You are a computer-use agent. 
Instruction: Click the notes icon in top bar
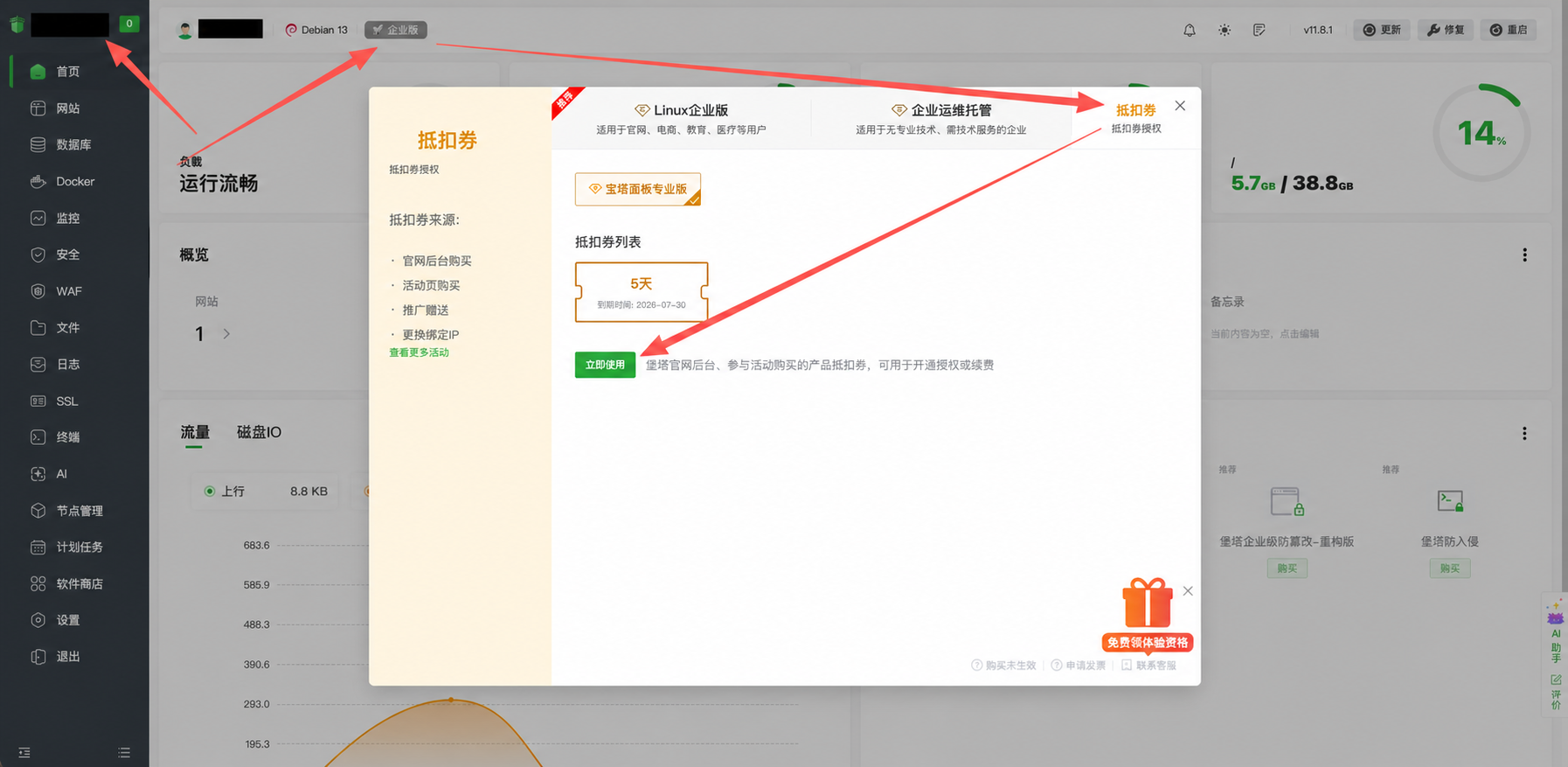click(1259, 30)
